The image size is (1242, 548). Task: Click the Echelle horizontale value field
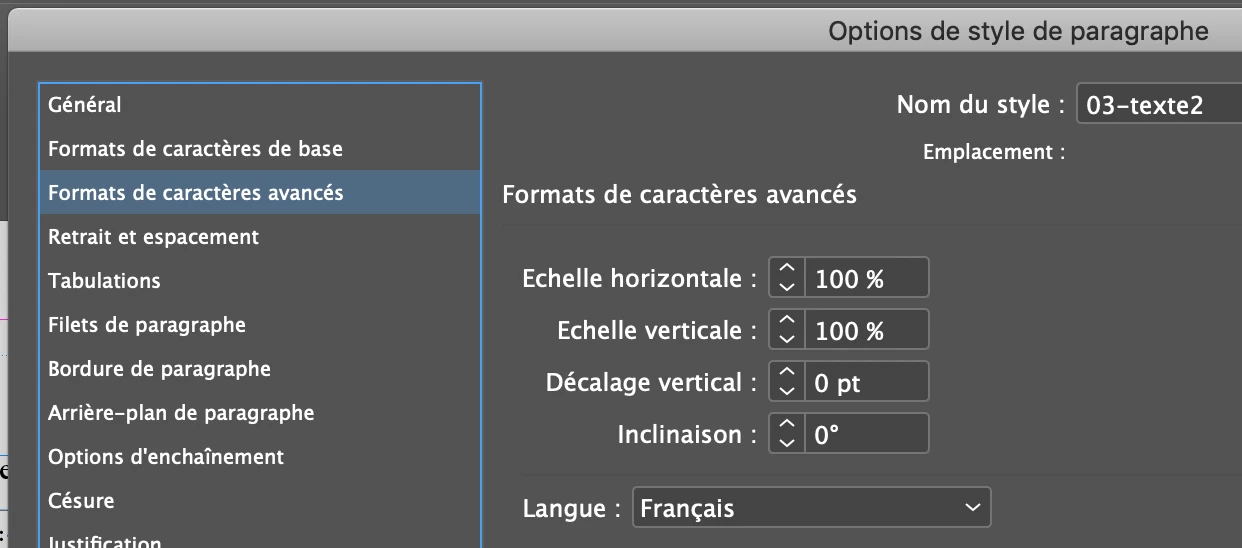[867, 278]
